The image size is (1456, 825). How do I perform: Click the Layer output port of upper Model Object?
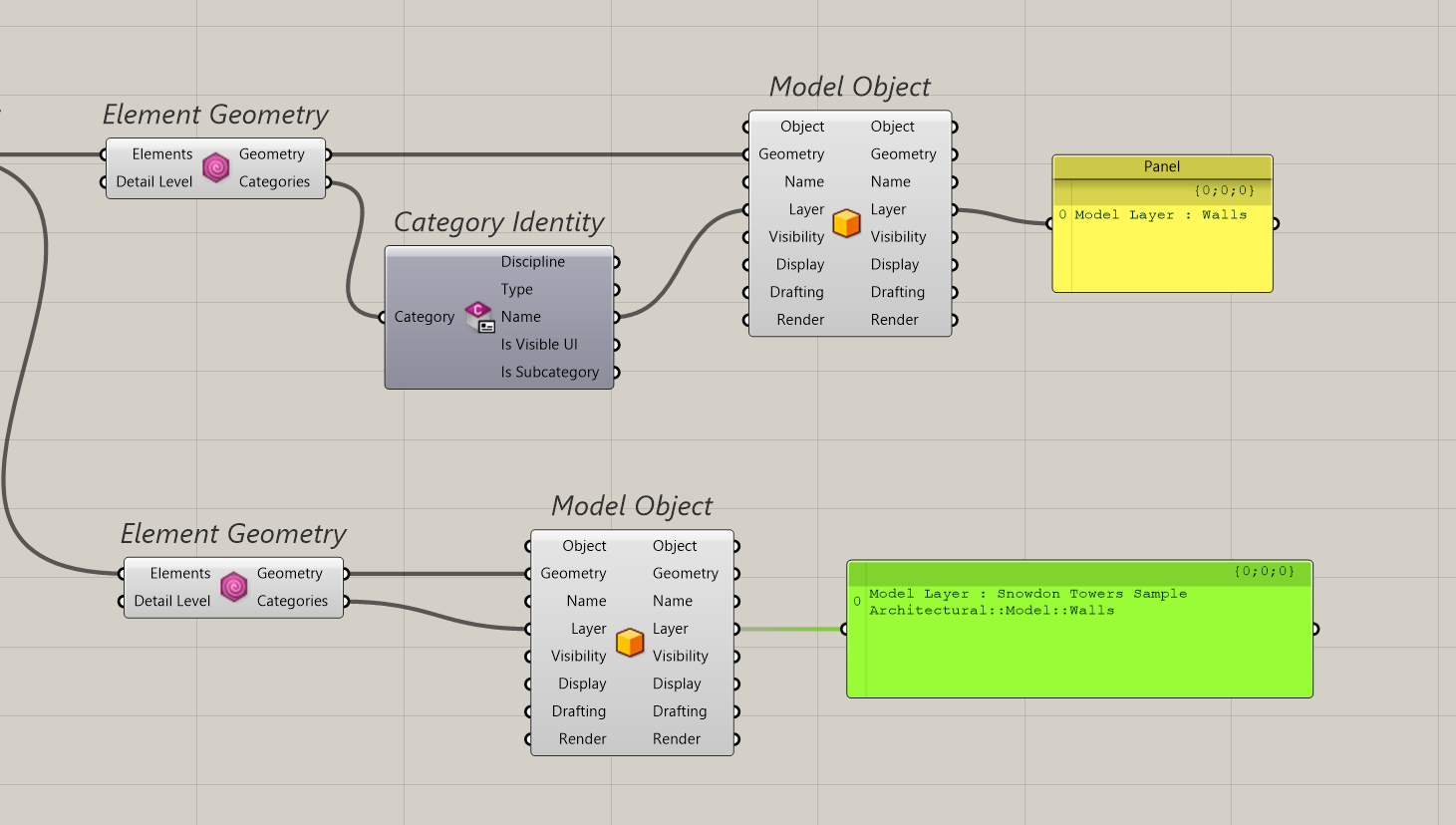point(955,209)
